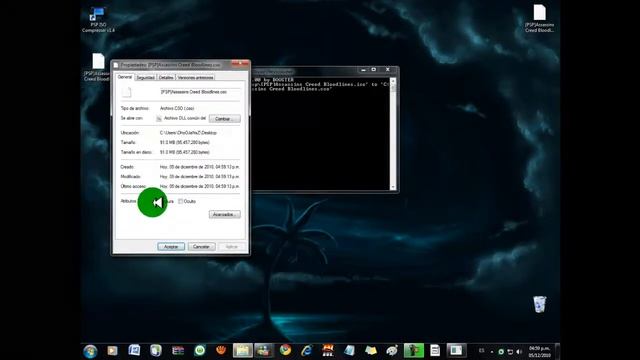The height and width of the screenshot is (360, 640).
Task: Open the media player taskbar icon
Action: pos(112,351)
